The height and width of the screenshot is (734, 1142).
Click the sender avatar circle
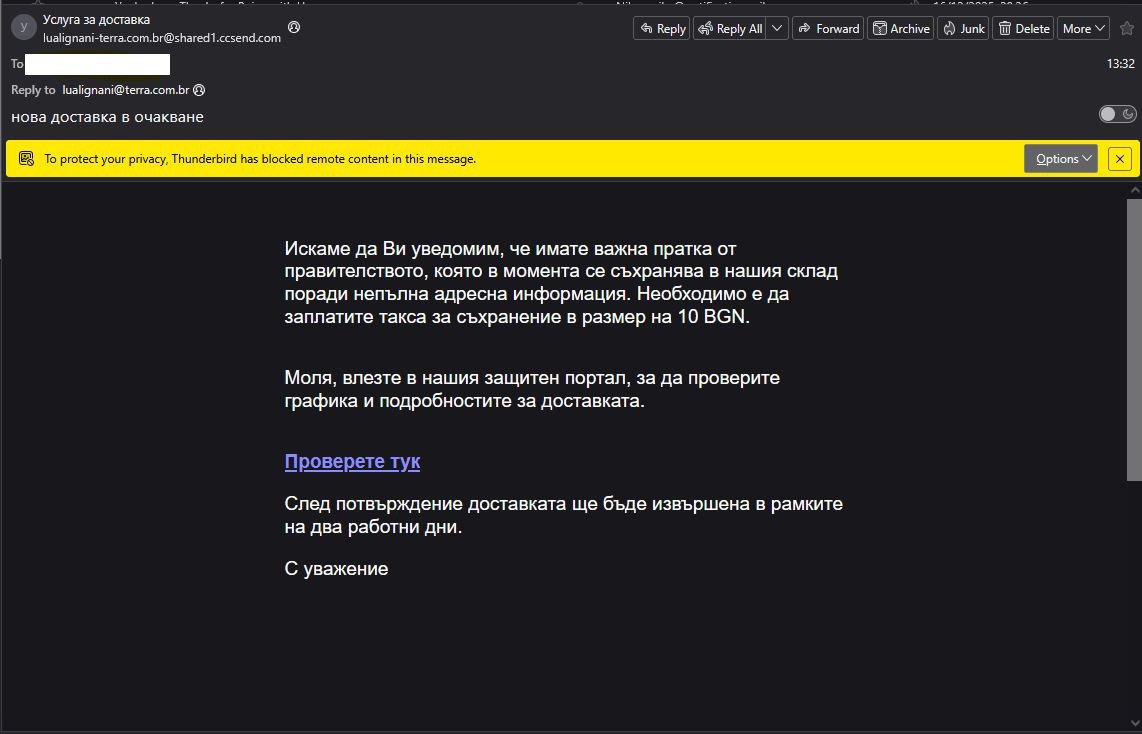point(23,28)
